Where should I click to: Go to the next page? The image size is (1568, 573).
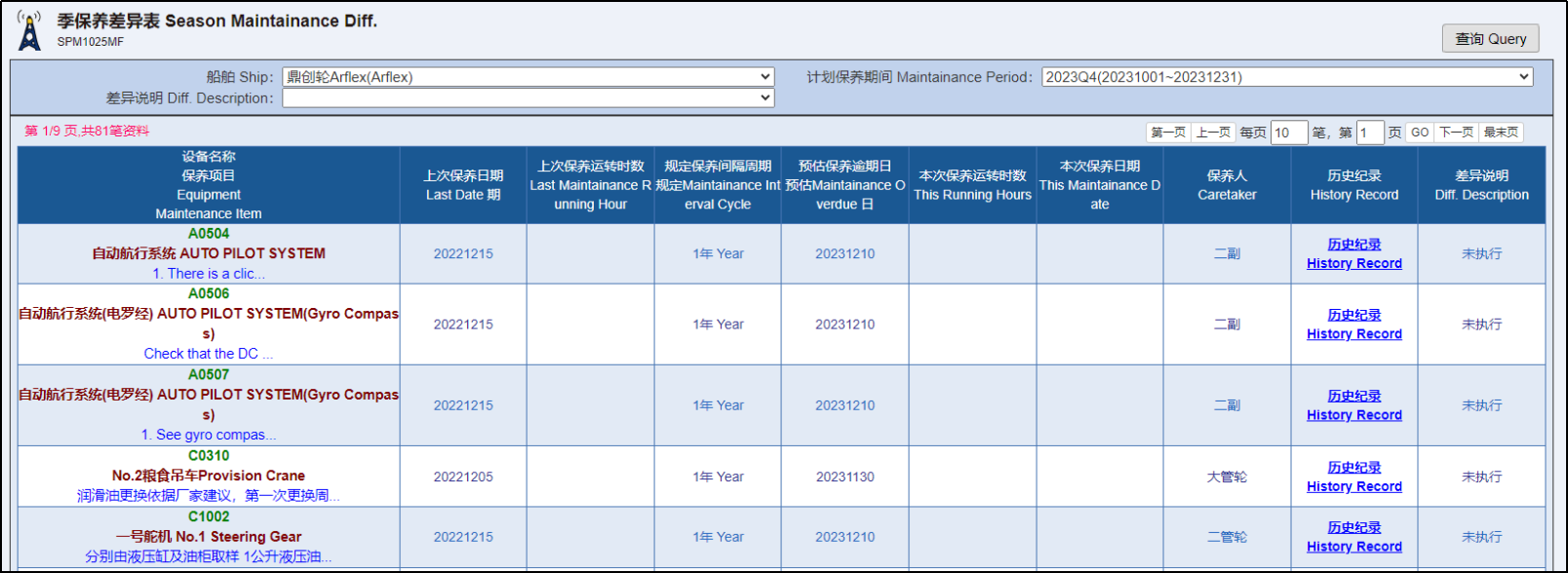(x=1456, y=133)
